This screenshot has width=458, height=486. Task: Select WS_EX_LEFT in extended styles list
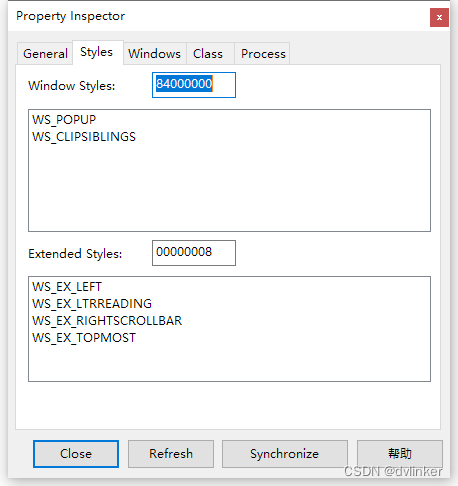coord(67,287)
